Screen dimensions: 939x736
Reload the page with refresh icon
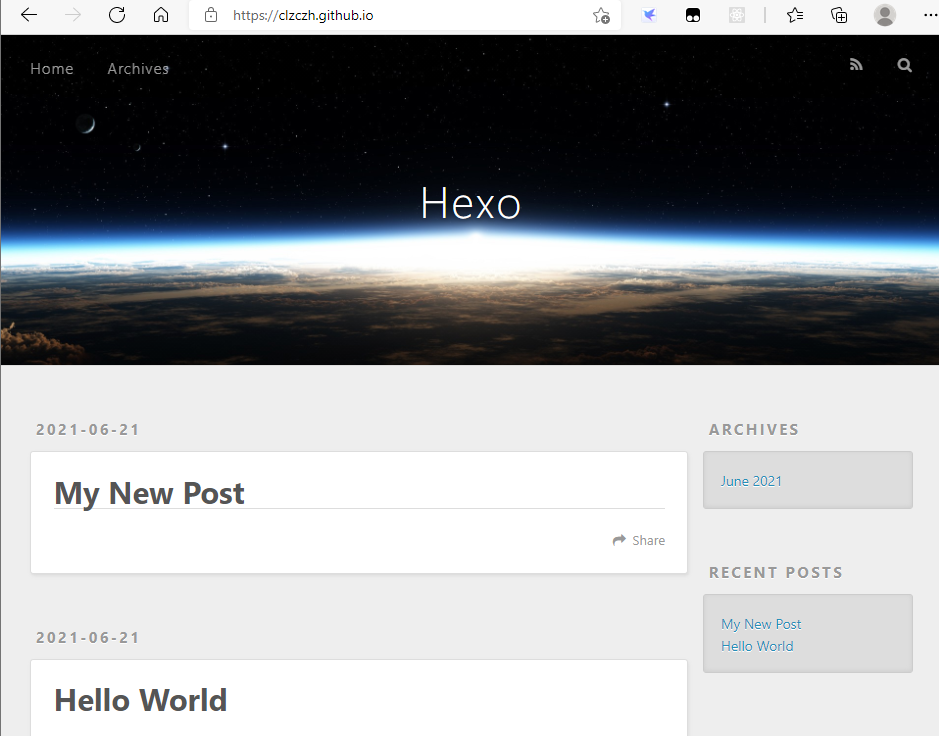pyautogui.click(x=117, y=15)
